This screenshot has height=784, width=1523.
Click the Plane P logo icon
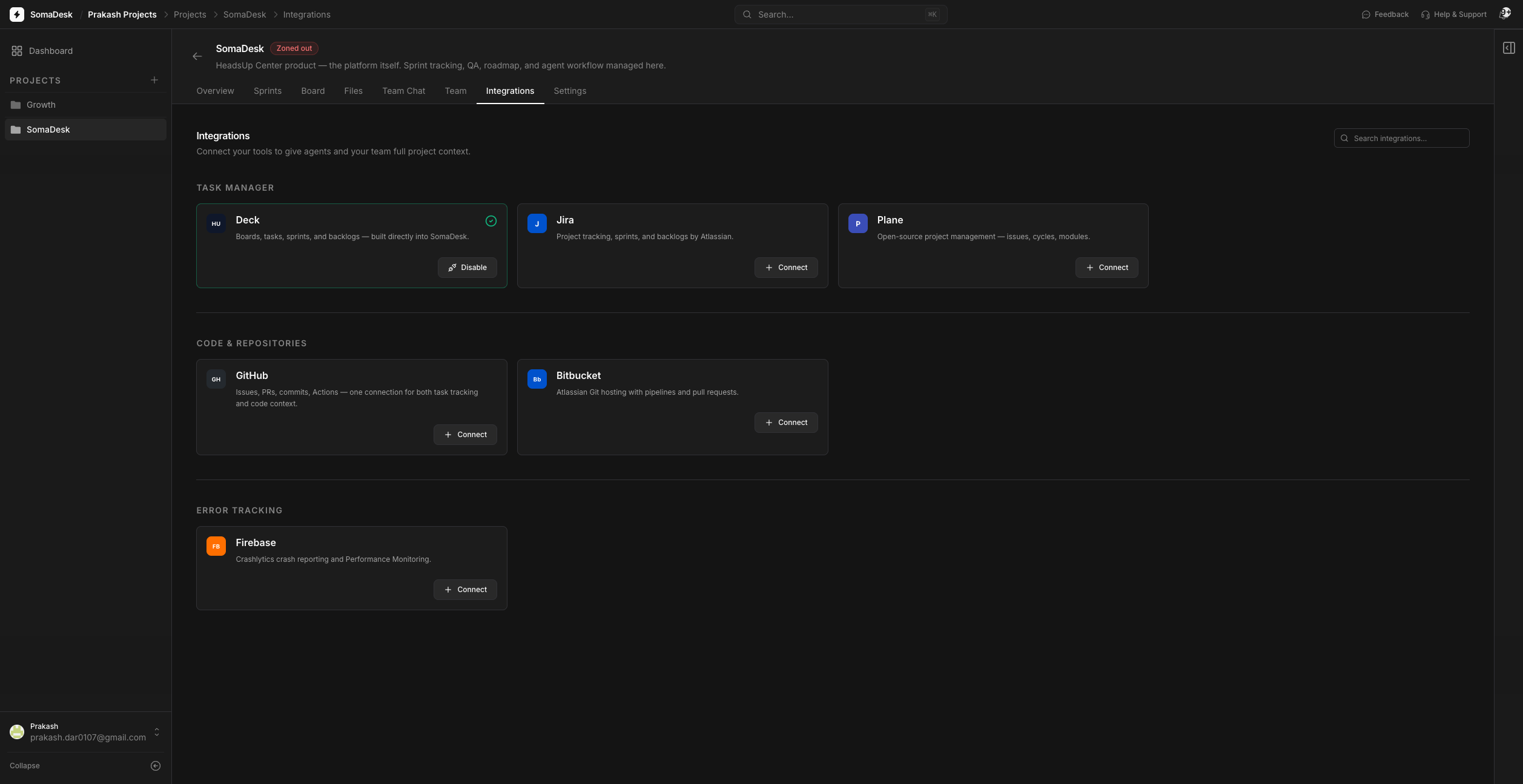(x=858, y=223)
